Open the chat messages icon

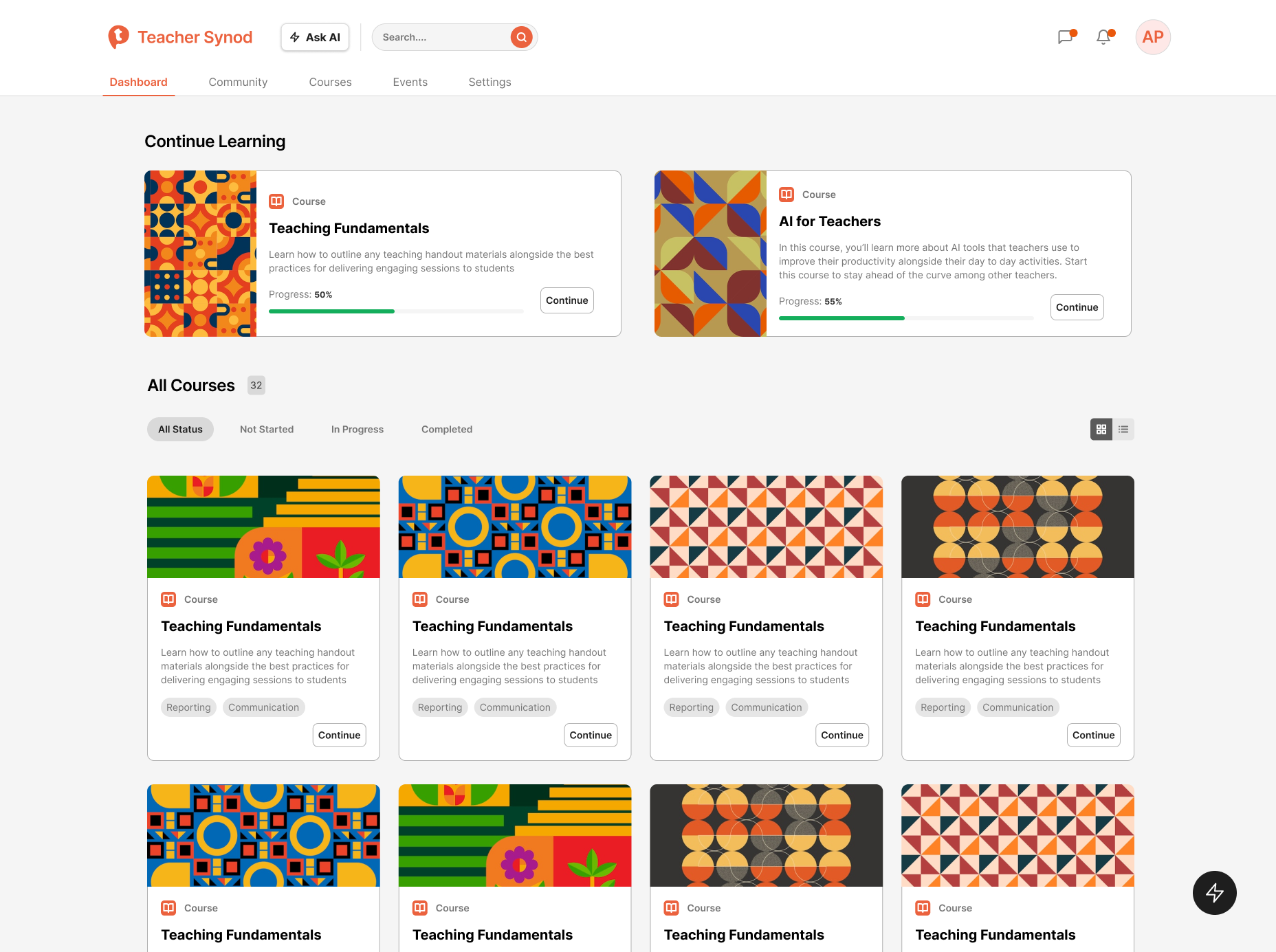point(1066,37)
